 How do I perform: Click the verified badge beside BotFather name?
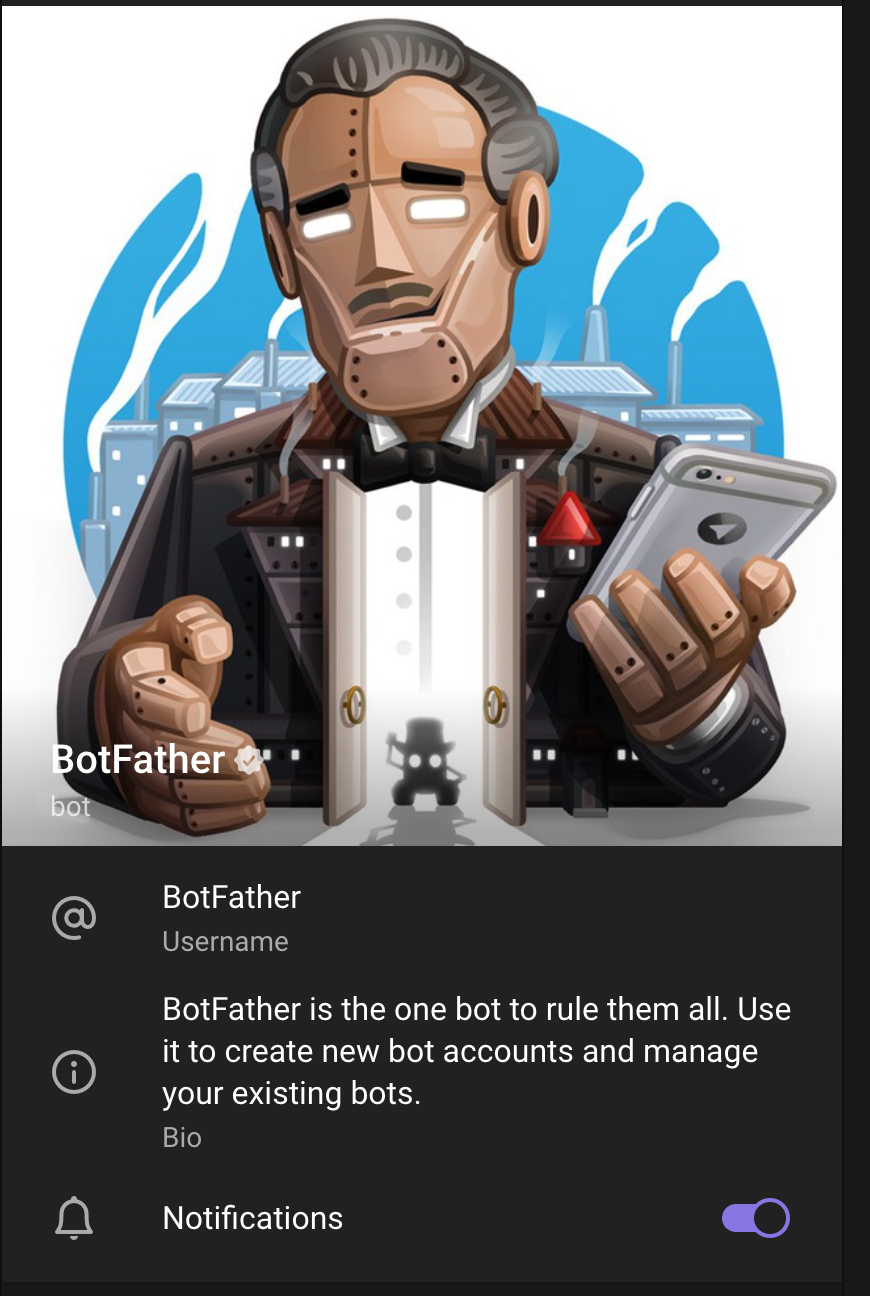point(249,761)
